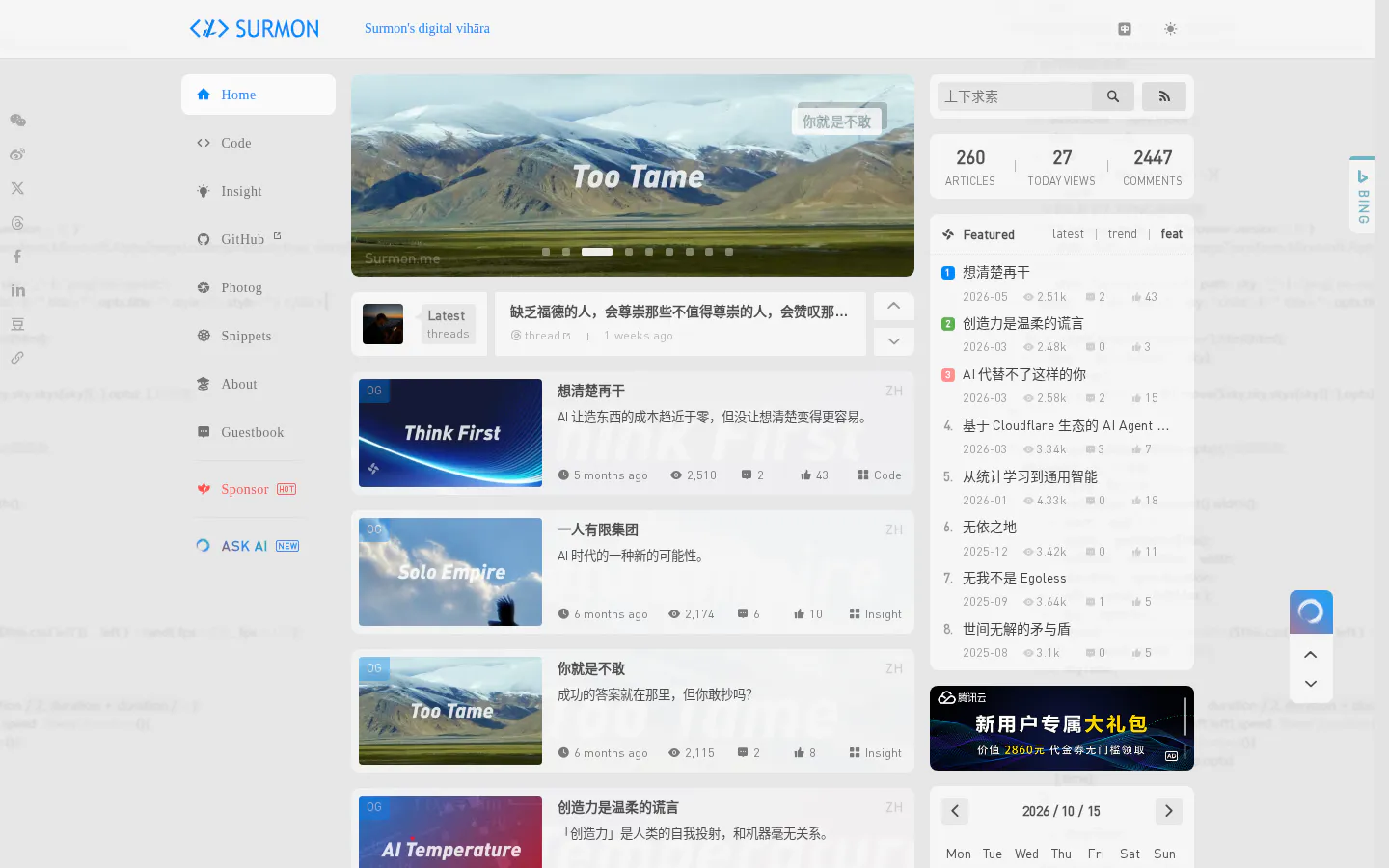Select the first carousel dot indicator
The image size is (1389, 868).
coord(546,252)
